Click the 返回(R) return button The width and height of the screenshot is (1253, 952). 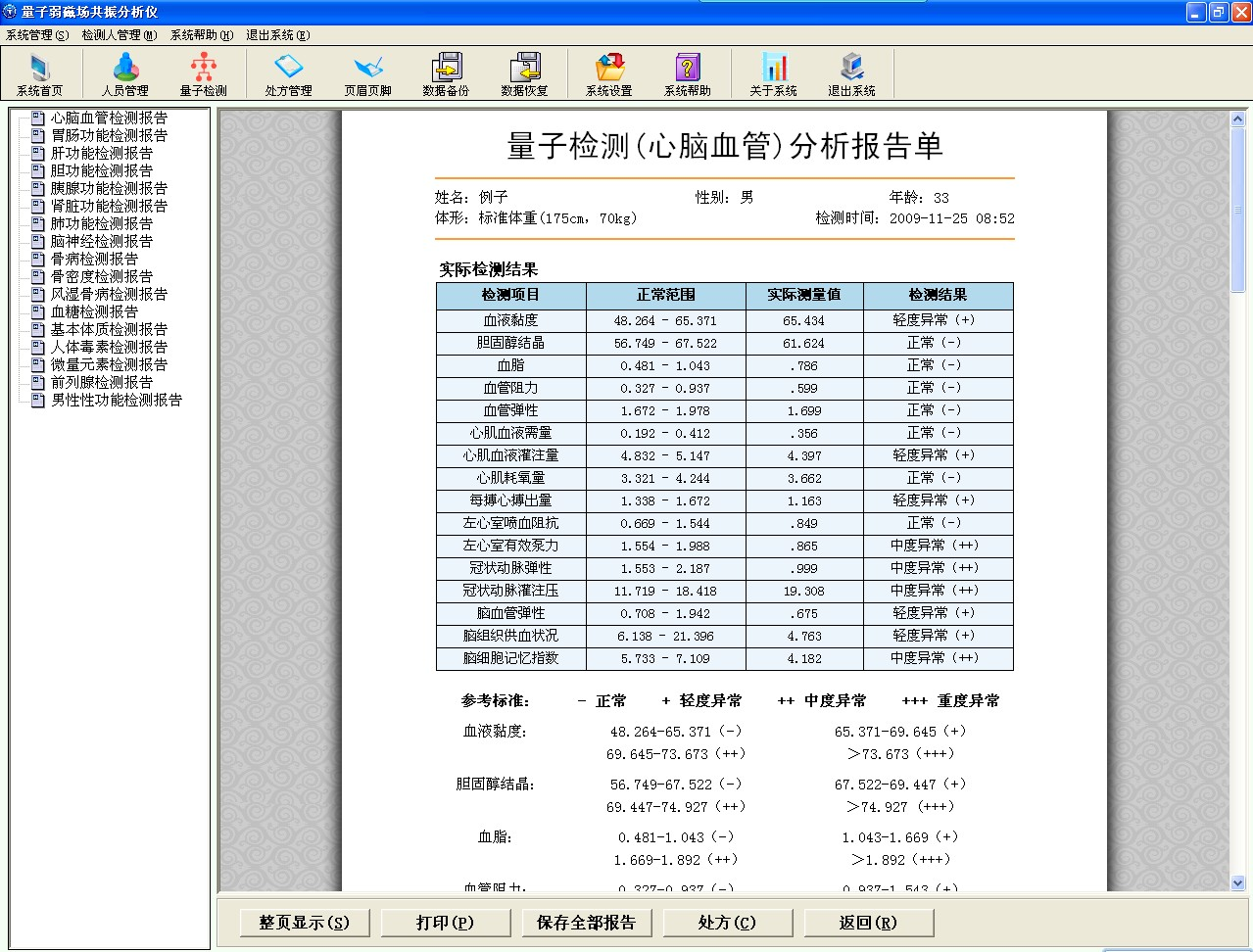[869, 923]
